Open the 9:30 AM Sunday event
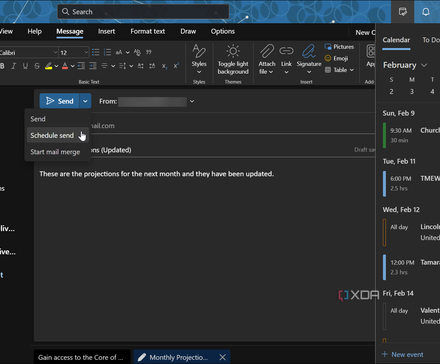The height and width of the screenshot is (364, 440). click(x=411, y=135)
